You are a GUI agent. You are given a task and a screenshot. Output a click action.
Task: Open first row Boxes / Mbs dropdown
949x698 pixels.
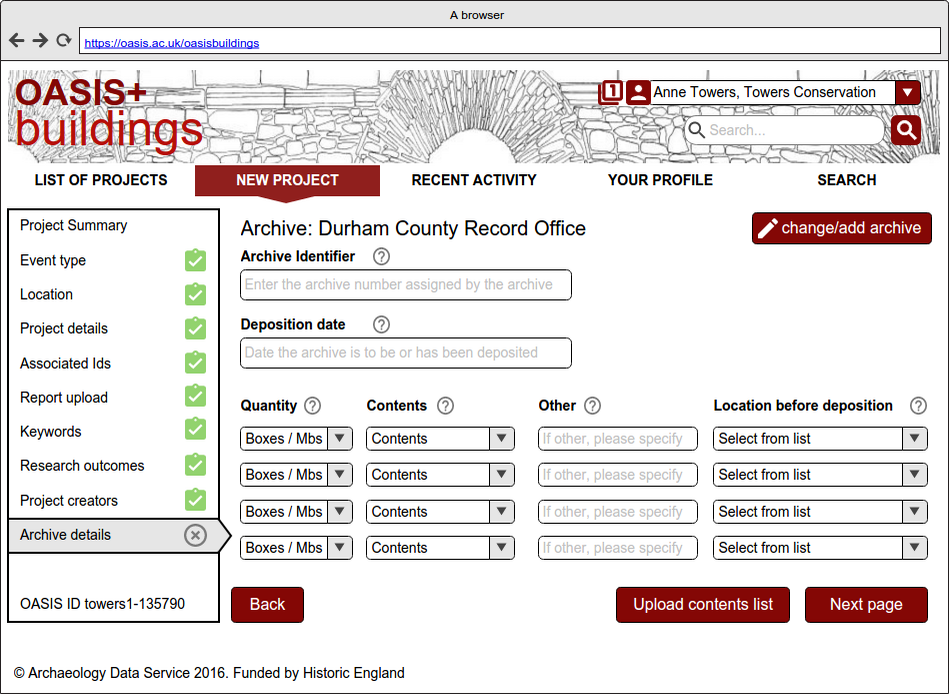(x=297, y=438)
